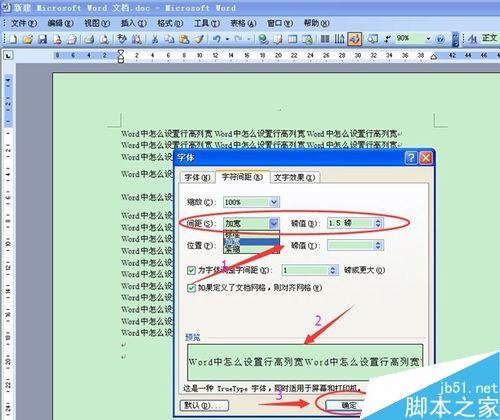This screenshot has height=420, width=500.
Task: Save the document with the floppy icon
Action: pos(43,39)
